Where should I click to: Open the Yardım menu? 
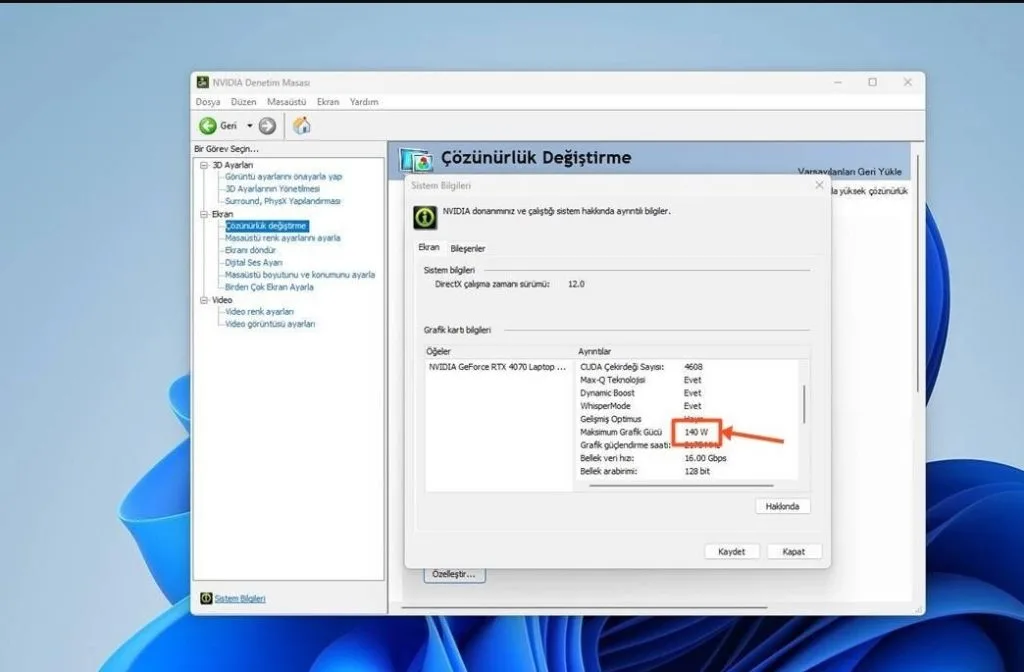(364, 102)
